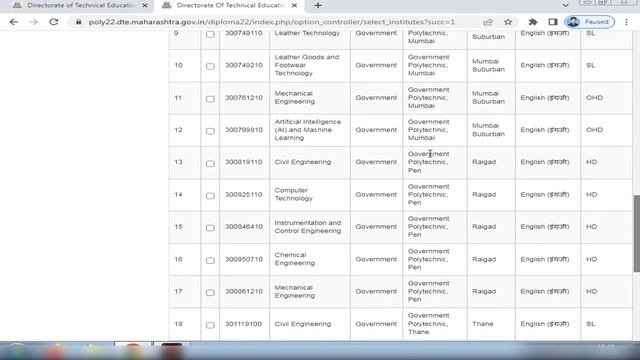Toggle the browser side panel icon

(553, 22)
